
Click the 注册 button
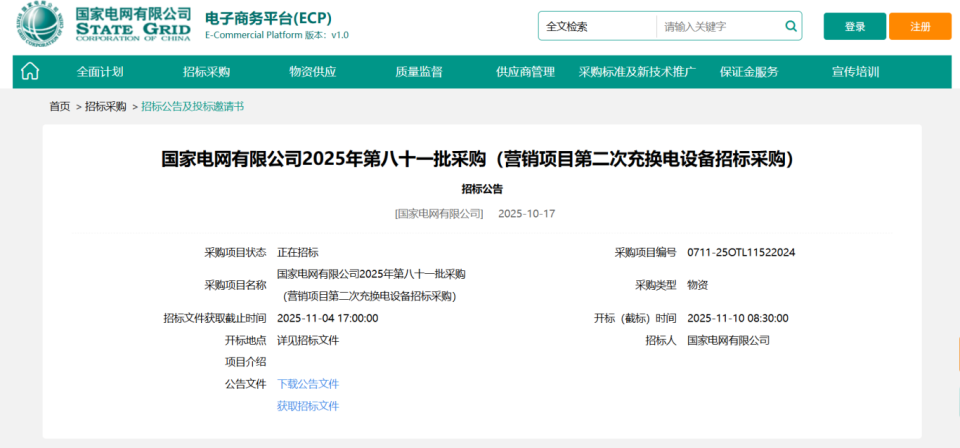[x=920, y=26]
